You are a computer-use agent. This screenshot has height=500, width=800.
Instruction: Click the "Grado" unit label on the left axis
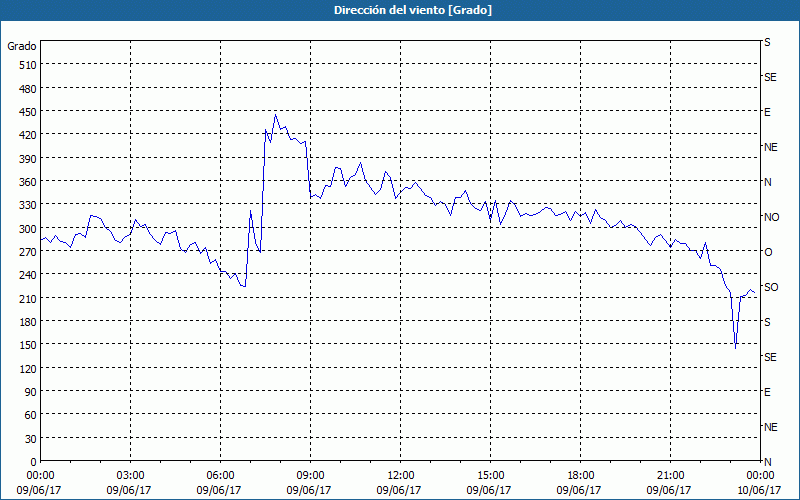22,46
